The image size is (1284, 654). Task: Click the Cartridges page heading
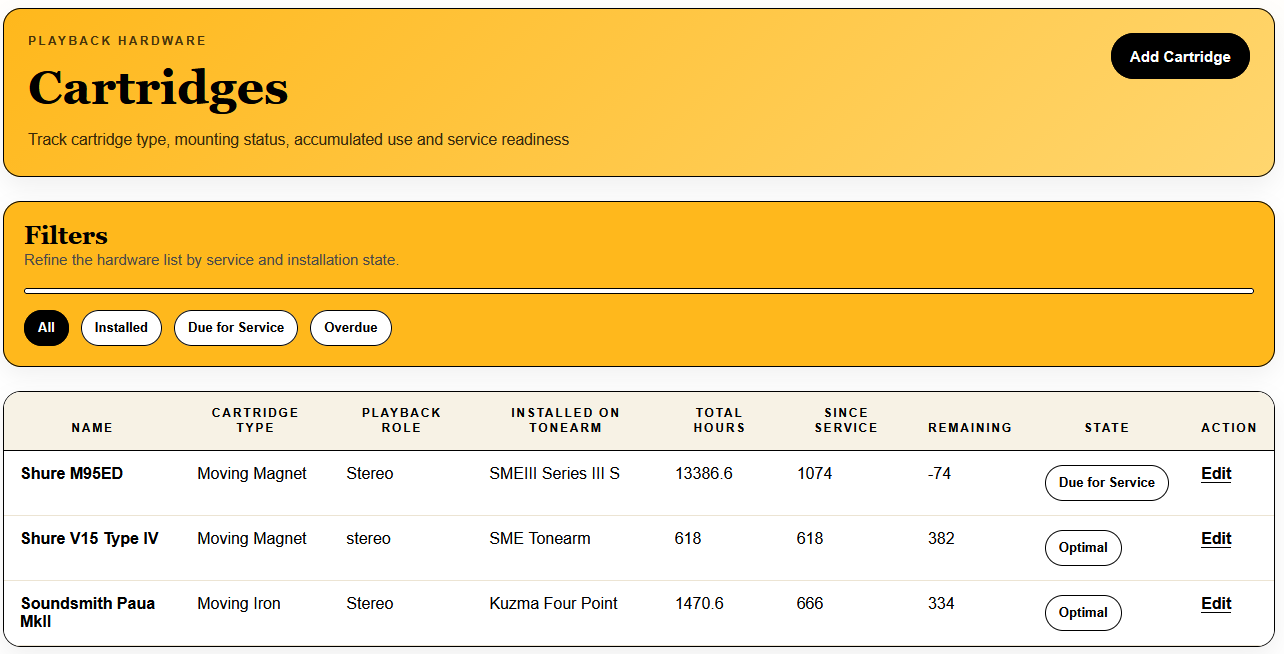(x=158, y=88)
